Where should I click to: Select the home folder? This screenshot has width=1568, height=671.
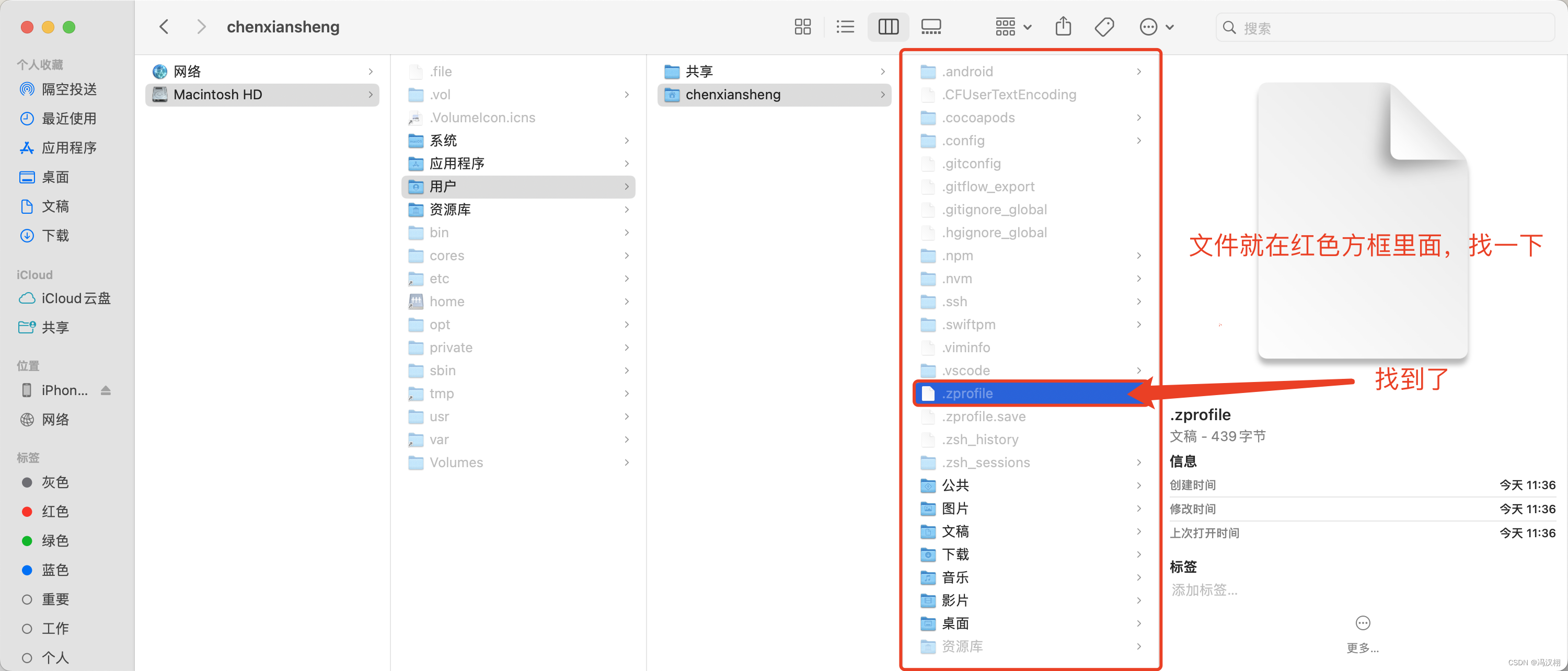pyautogui.click(x=518, y=301)
